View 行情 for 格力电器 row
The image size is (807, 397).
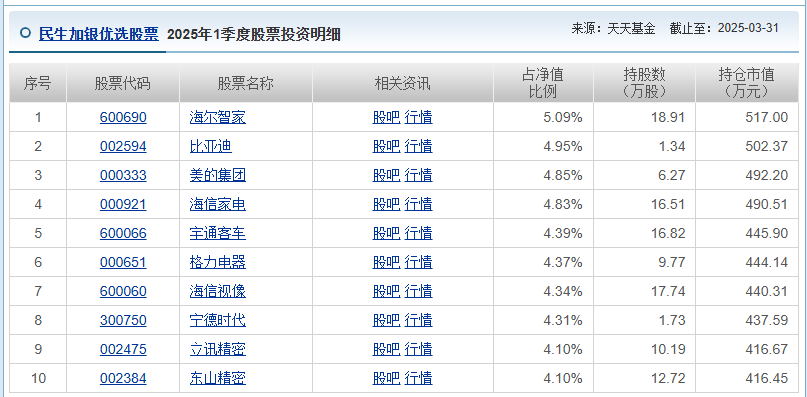coord(418,263)
